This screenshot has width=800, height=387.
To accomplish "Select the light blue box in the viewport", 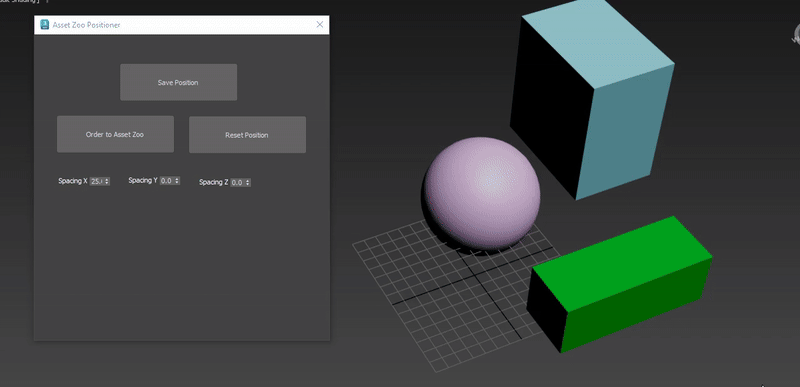I will [592, 99].
